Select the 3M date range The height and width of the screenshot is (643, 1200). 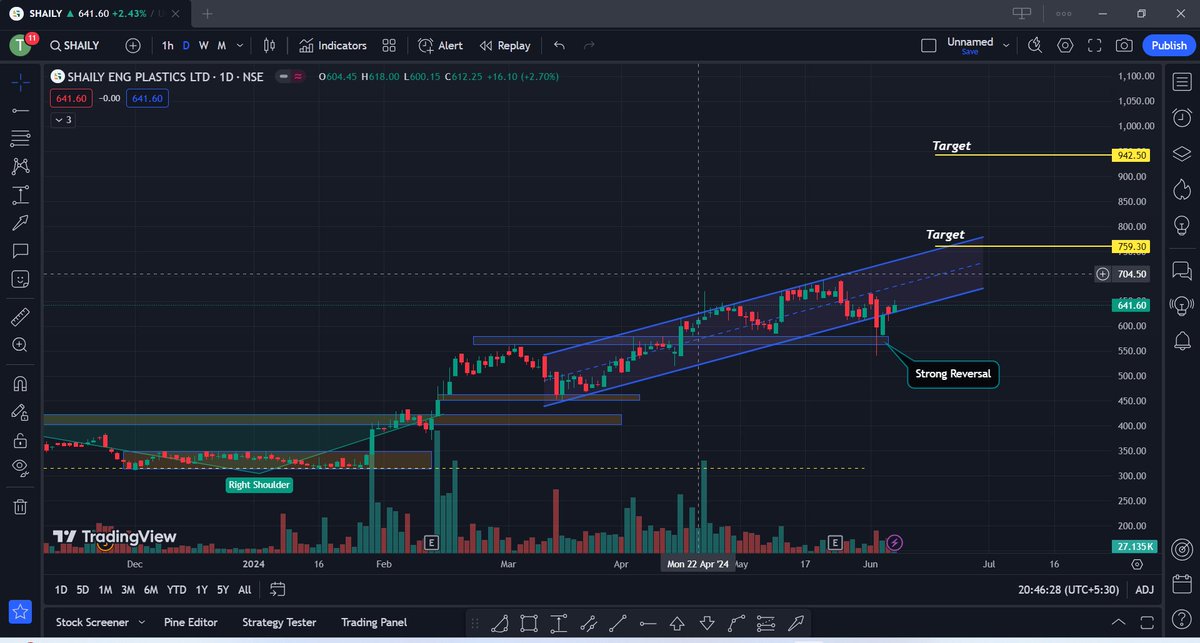tap(128, 590)
